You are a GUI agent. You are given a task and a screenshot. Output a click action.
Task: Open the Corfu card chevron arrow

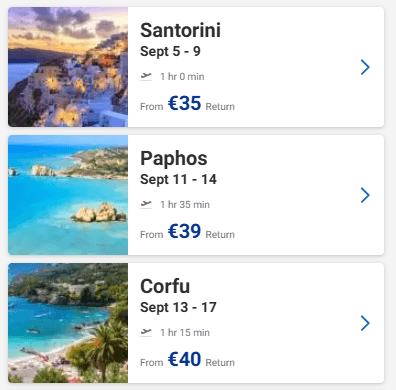[x=365, y=323]
